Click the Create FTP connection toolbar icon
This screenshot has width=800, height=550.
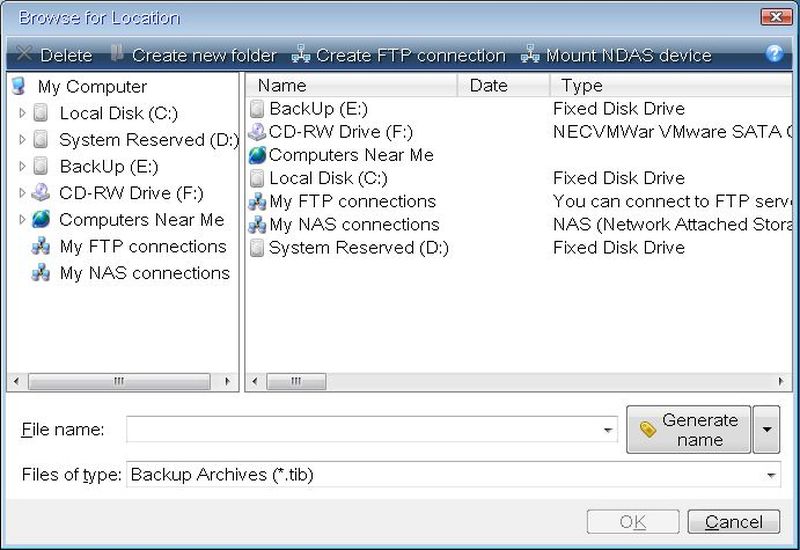pyautogui.click(x=301, y=55)
